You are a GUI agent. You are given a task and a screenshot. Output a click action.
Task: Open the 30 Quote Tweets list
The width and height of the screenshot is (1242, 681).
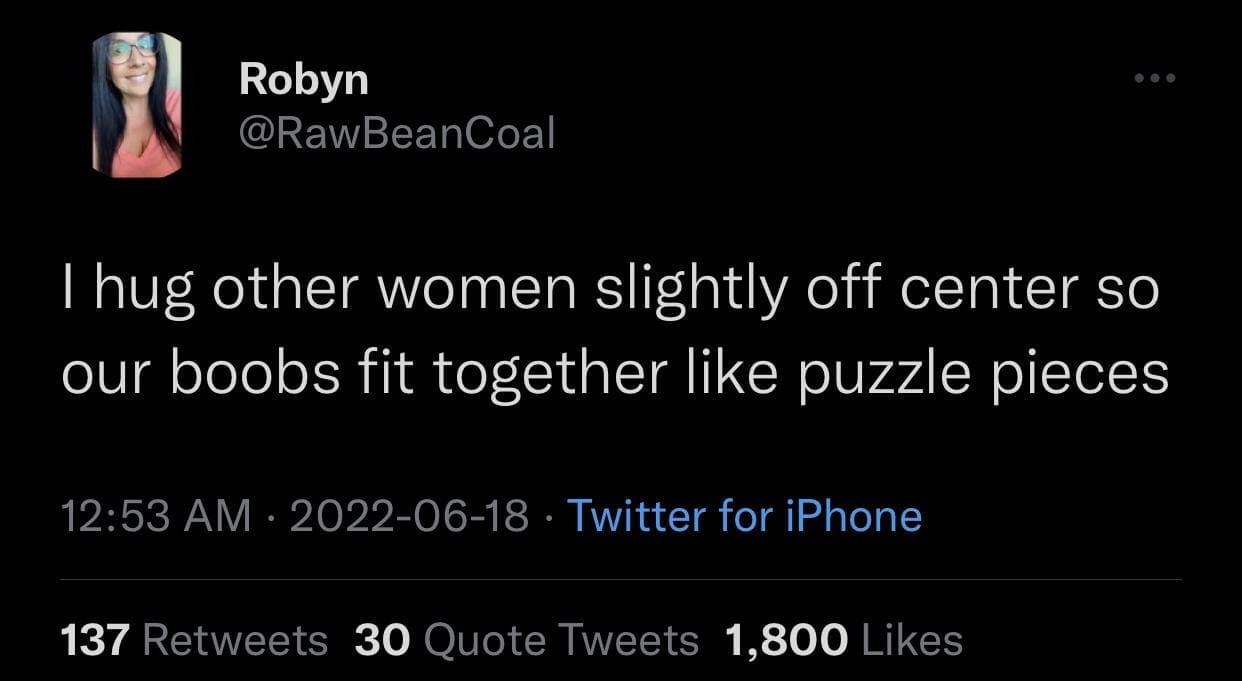[527, 640]
